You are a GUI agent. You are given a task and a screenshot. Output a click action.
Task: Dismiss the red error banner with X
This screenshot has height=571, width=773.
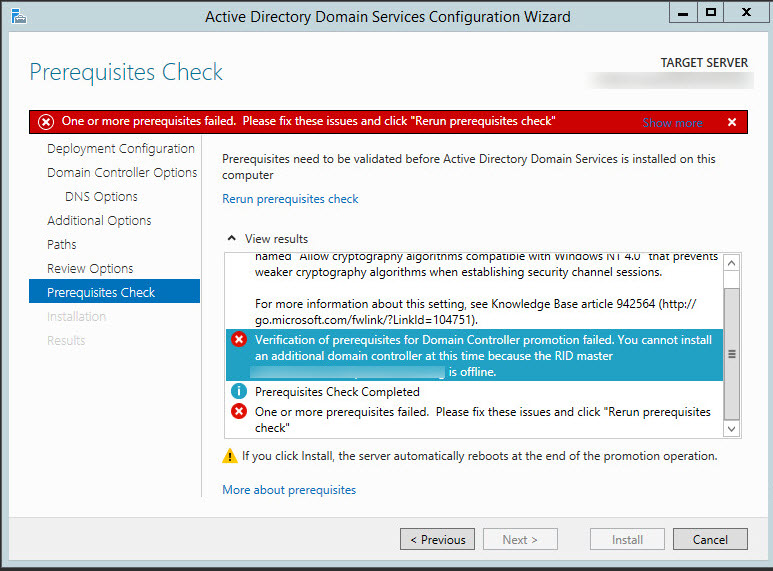click(732, 122)
